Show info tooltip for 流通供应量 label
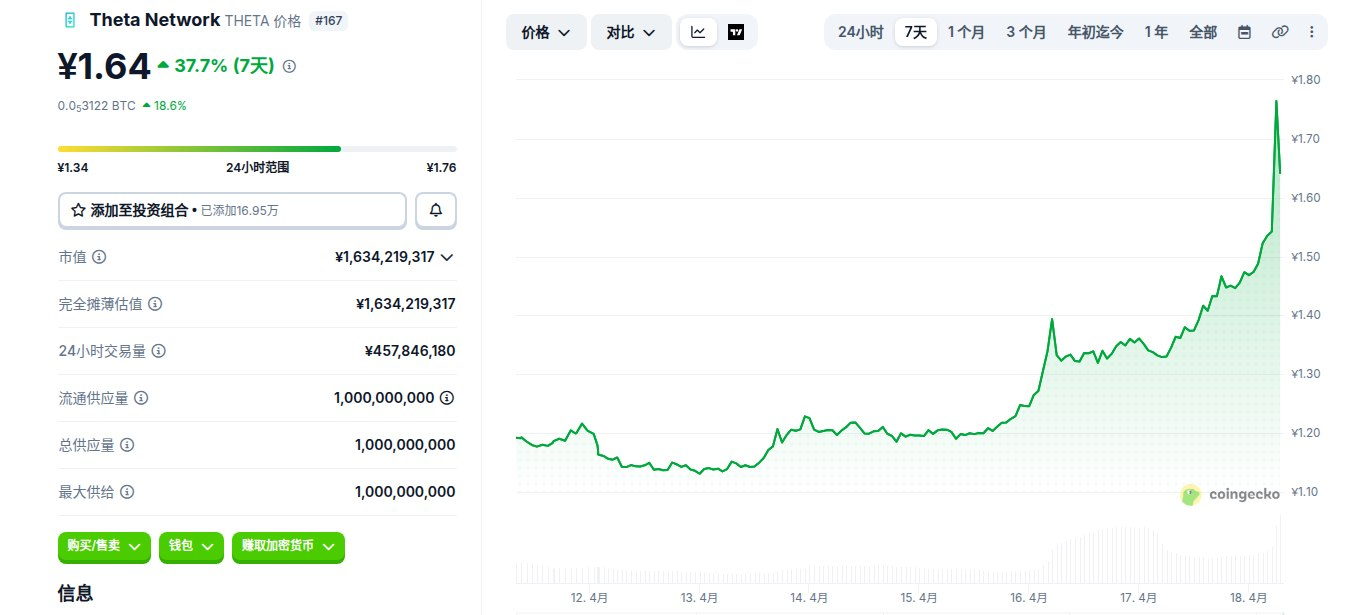Screen dimensions: 1360x615 (141, 398)
